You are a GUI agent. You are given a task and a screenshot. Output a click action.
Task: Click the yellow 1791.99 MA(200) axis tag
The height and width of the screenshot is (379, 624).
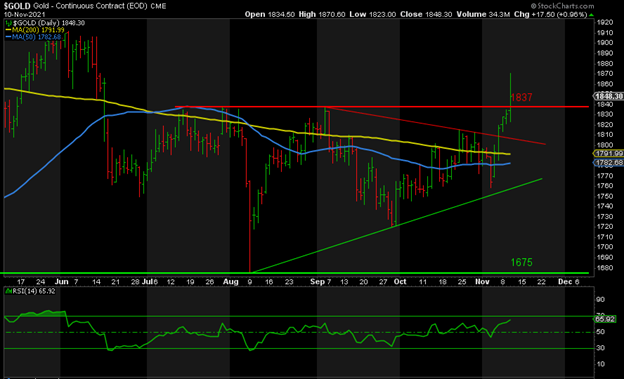click(x=608, y=153)
